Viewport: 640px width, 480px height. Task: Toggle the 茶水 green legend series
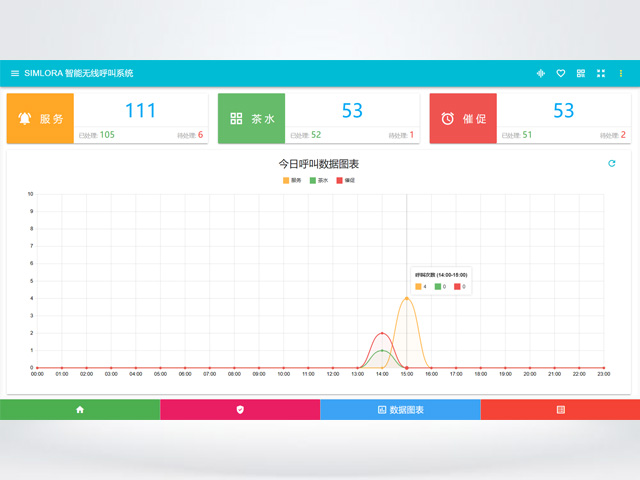pos(319,180)
